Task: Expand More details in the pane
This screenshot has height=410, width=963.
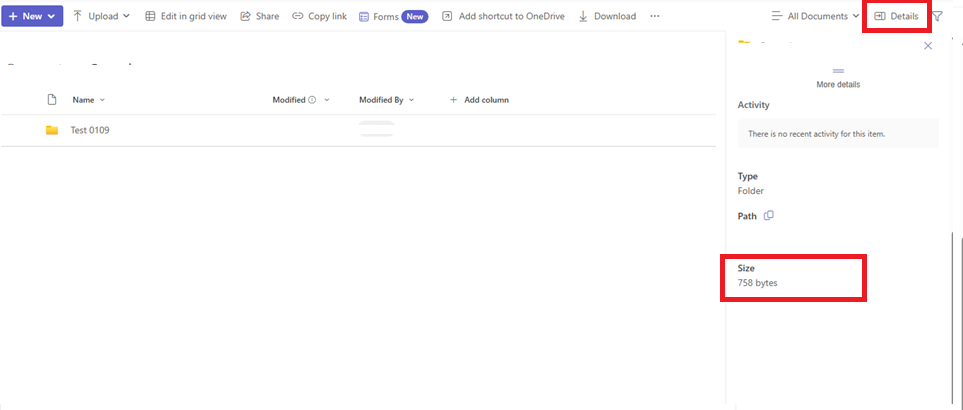Action: (838, 79)
